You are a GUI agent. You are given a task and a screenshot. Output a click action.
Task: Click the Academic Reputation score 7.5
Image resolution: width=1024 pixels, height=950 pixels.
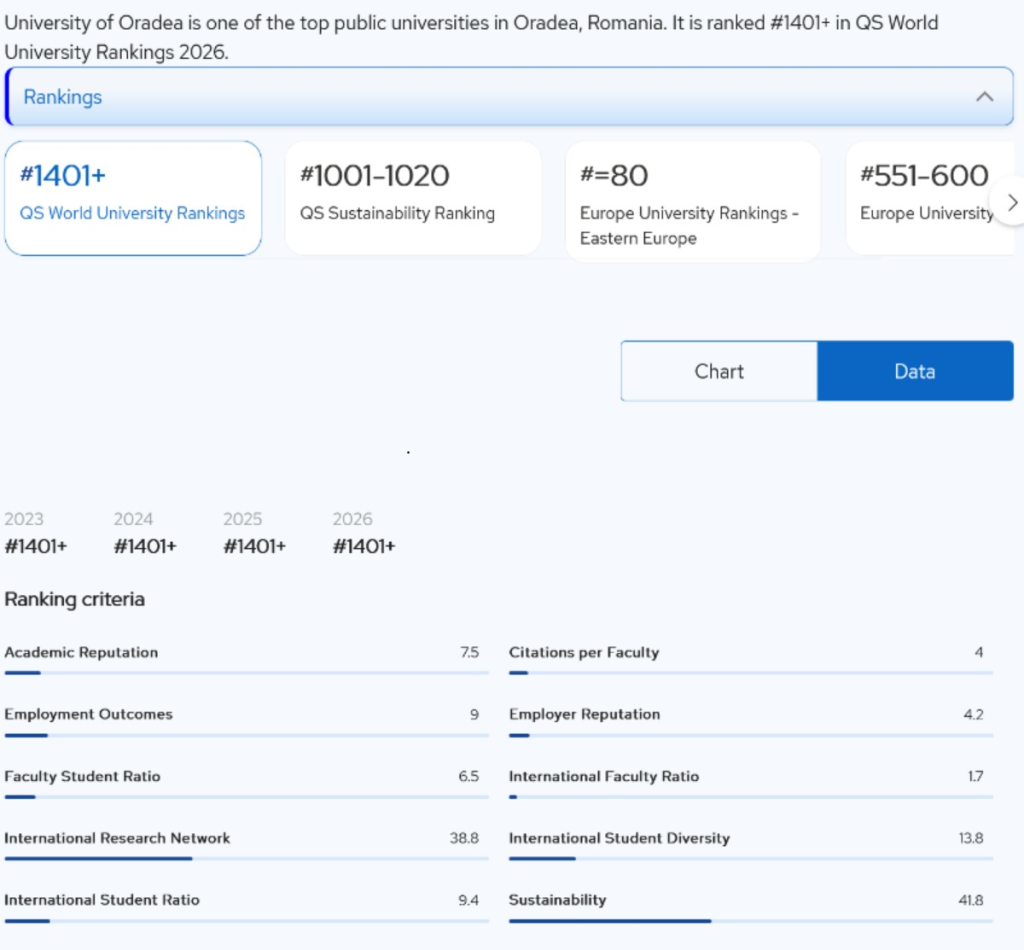coord(470,652)
